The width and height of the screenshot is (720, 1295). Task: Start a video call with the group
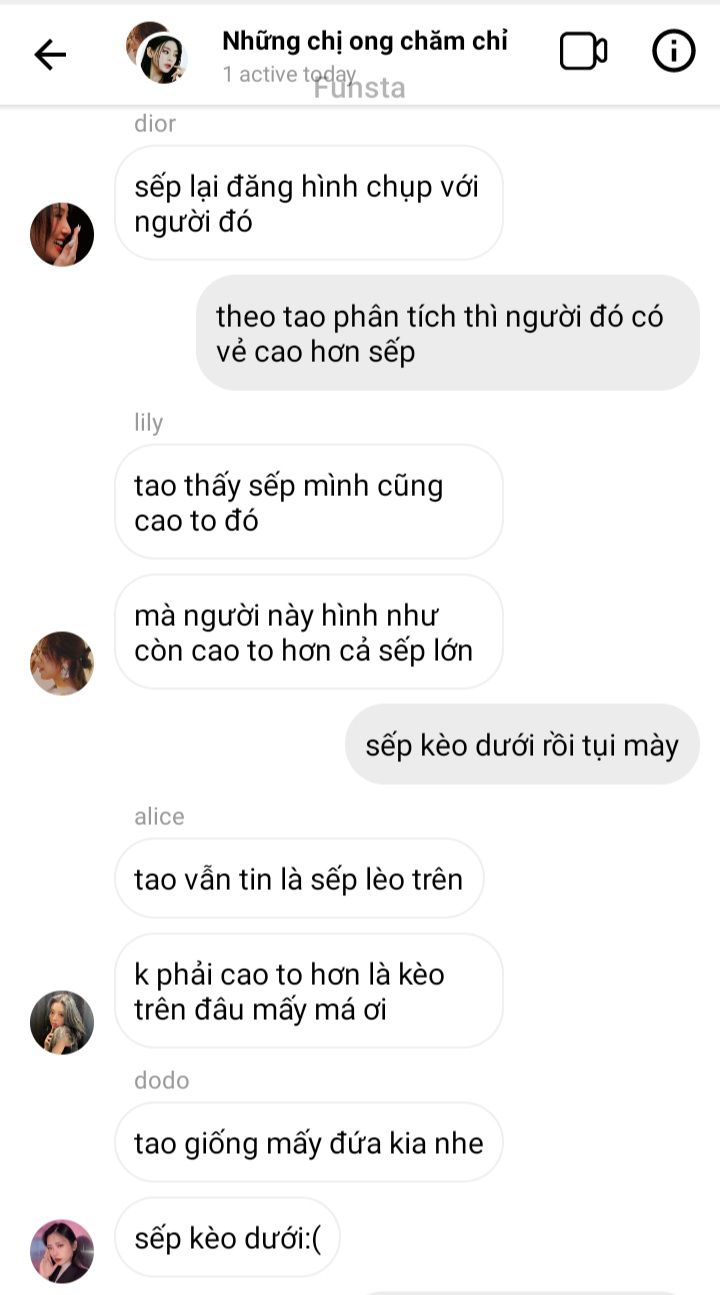[x=583, y=52]
